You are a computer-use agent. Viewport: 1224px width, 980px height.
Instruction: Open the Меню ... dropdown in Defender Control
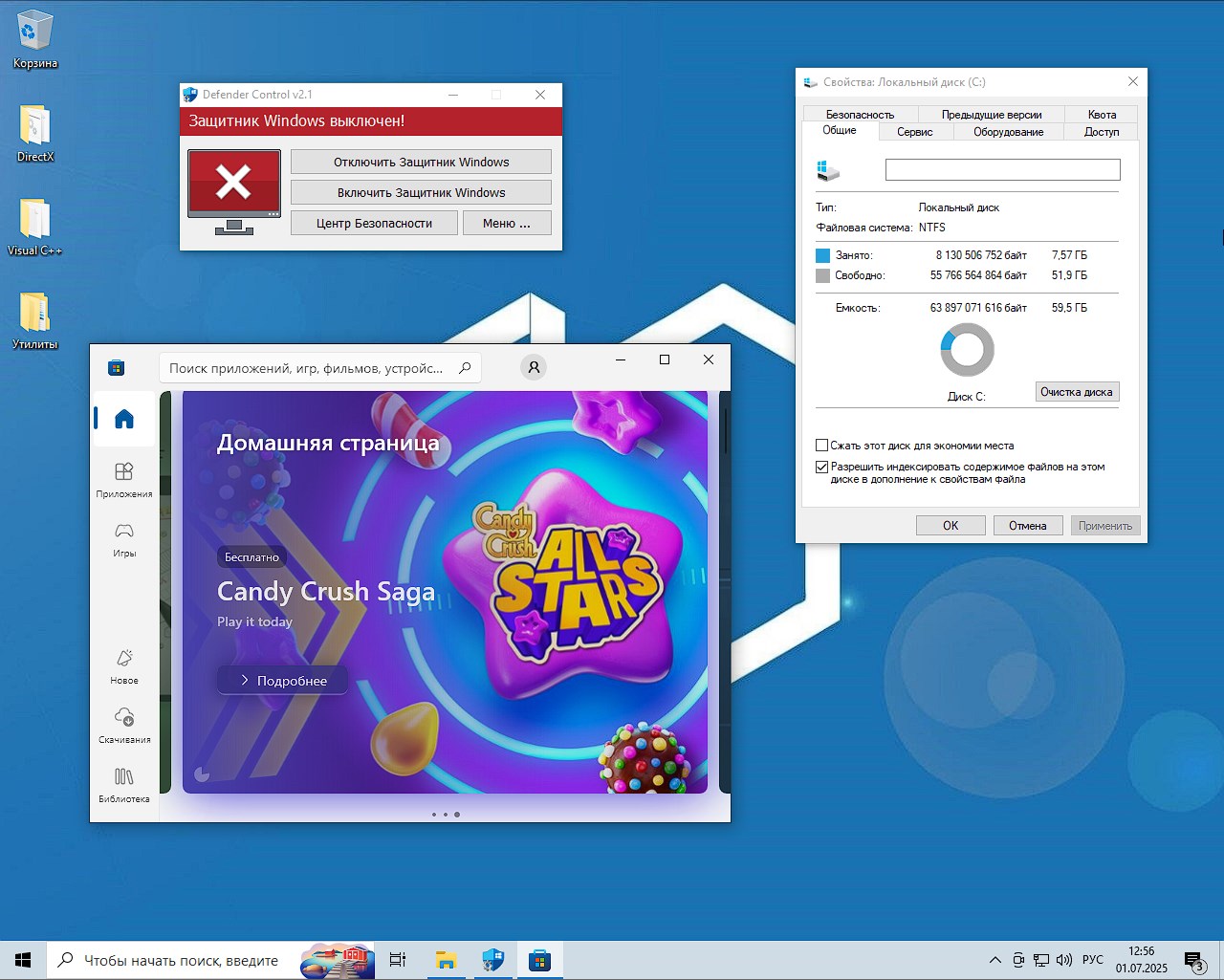pos(507,223)
